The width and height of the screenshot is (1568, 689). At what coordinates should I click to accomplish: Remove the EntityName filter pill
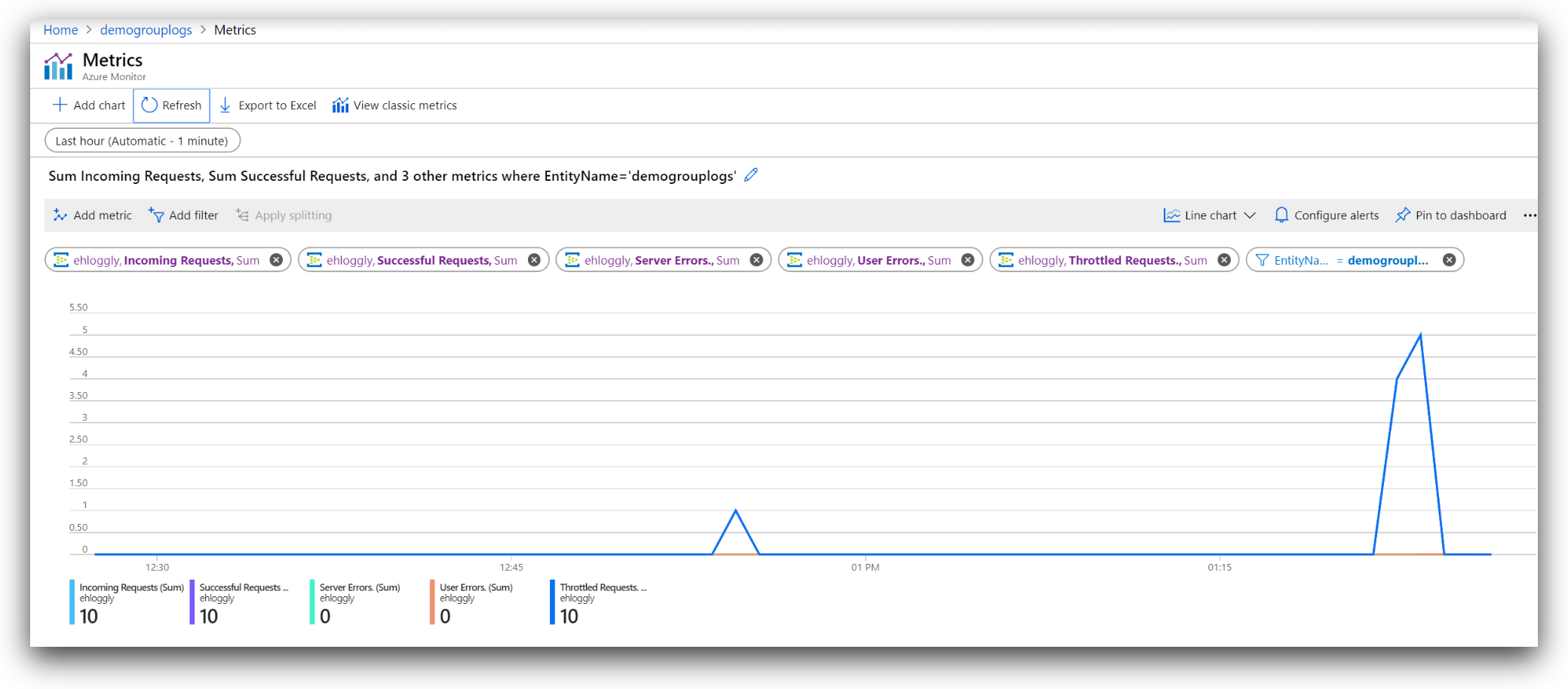(1449, 260)
